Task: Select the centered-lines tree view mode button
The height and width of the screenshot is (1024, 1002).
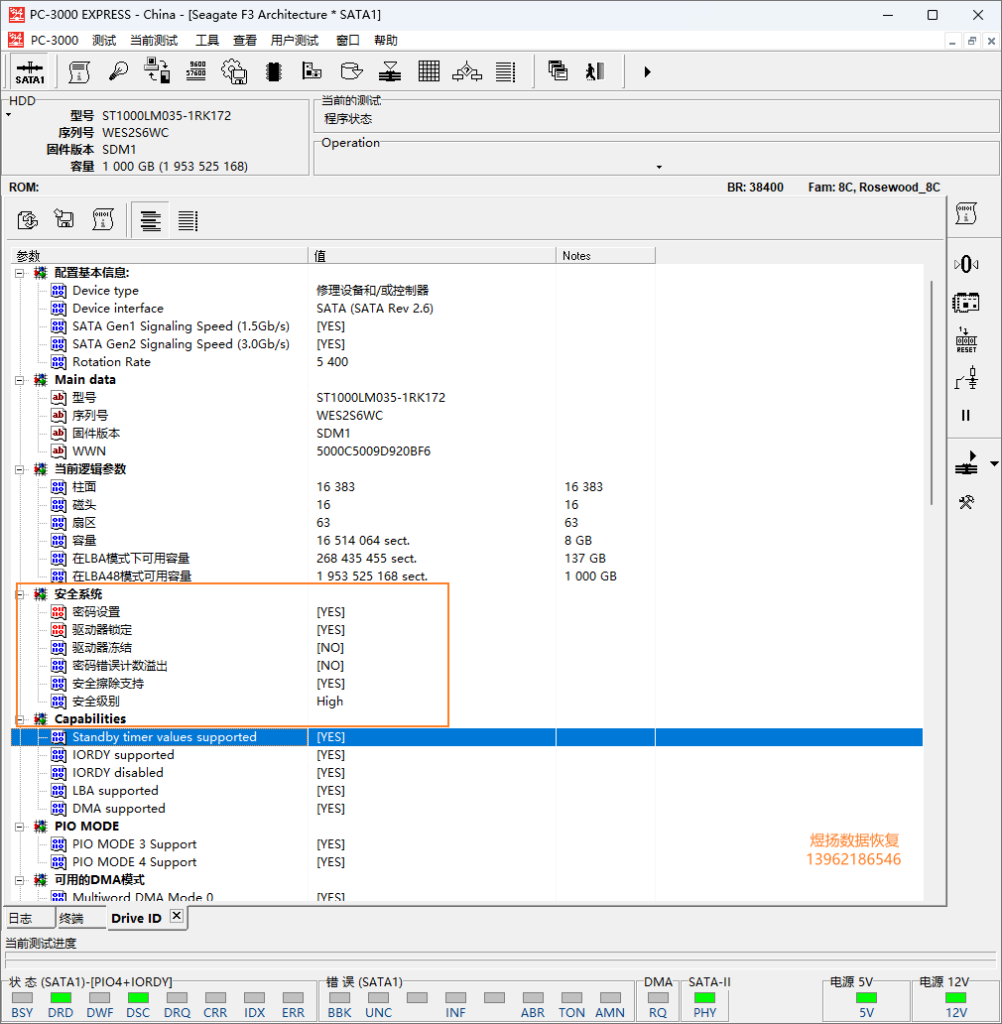Action: (x=150, y=220)
